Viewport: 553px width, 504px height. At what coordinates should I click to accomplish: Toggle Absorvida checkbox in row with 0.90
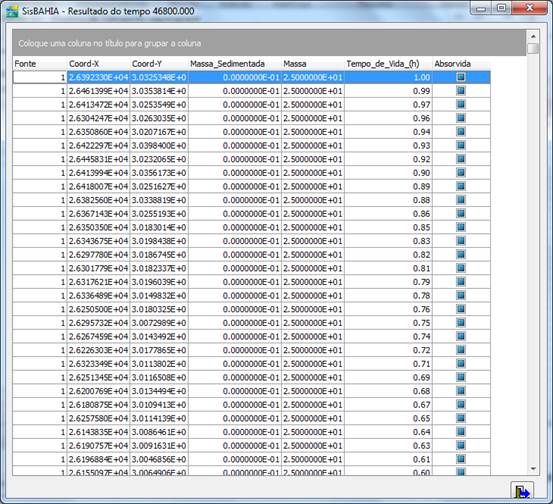(x=461, y=172)
